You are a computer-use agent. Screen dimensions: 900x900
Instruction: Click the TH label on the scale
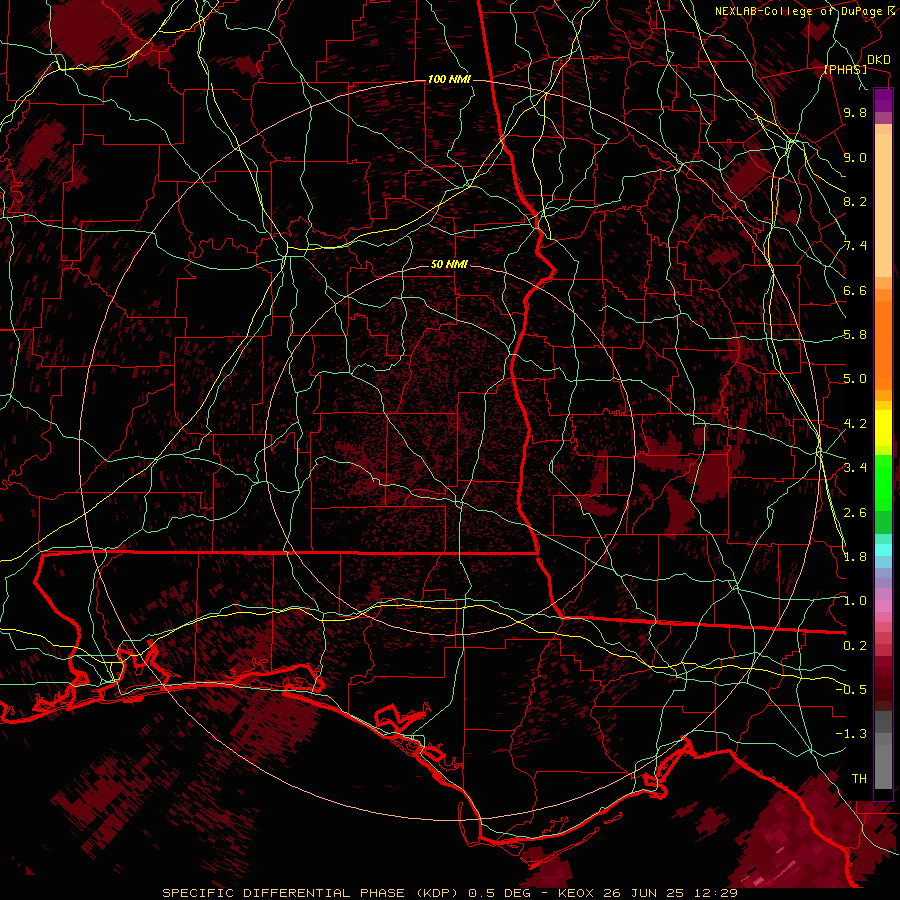859,779
